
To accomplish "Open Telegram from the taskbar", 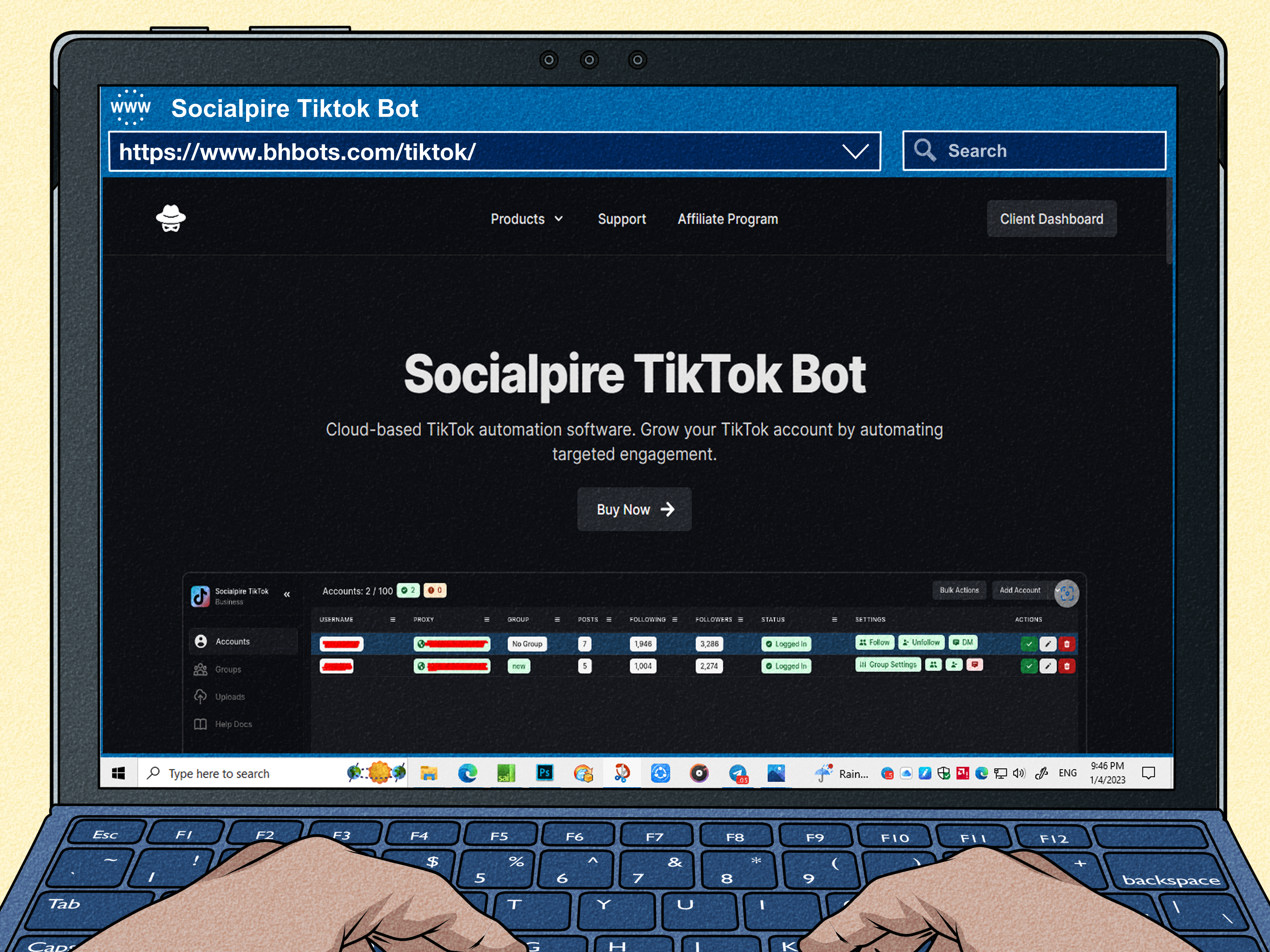I will pos(738,773).
